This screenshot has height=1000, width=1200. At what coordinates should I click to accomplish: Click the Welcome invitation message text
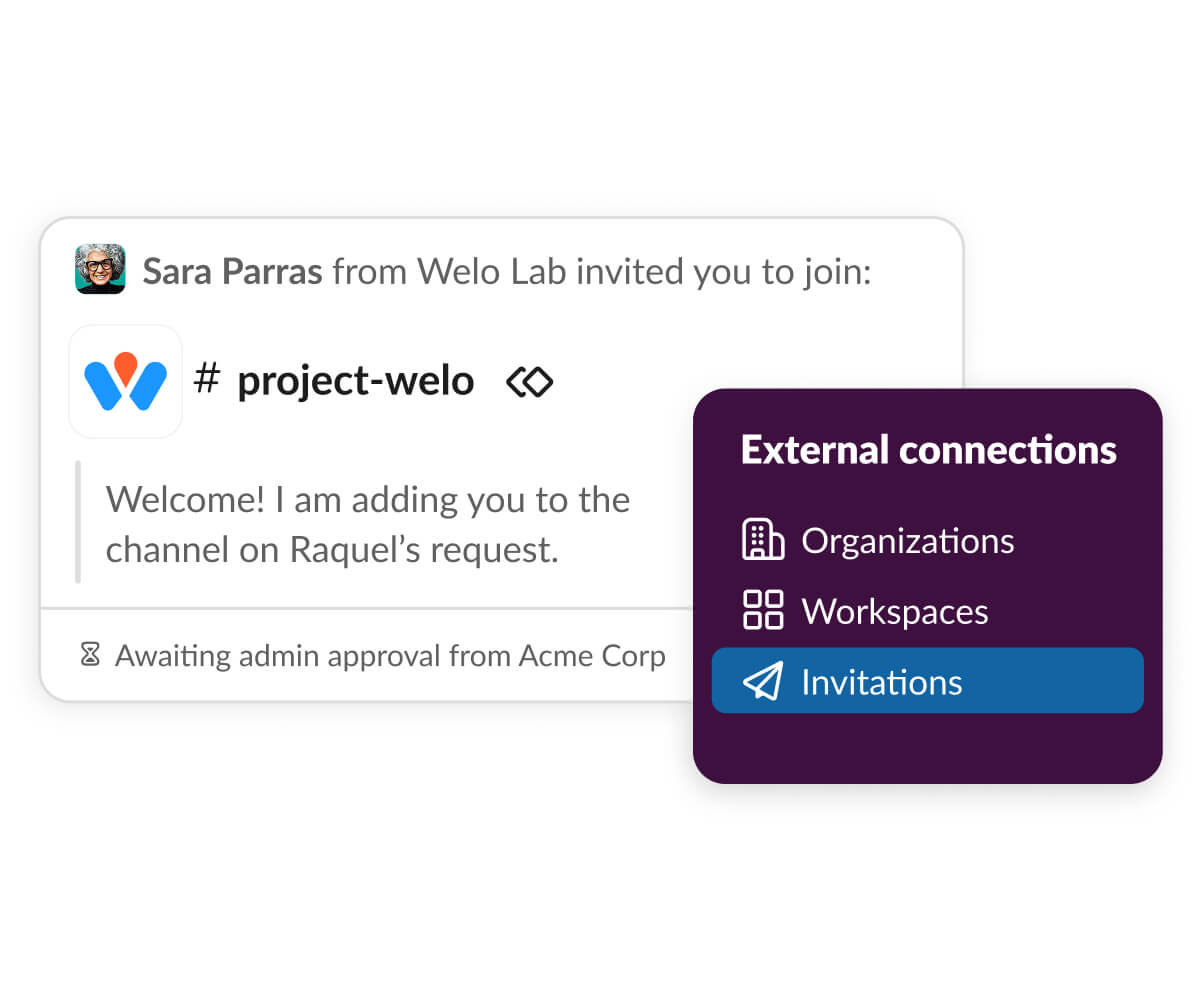[367, 524]
